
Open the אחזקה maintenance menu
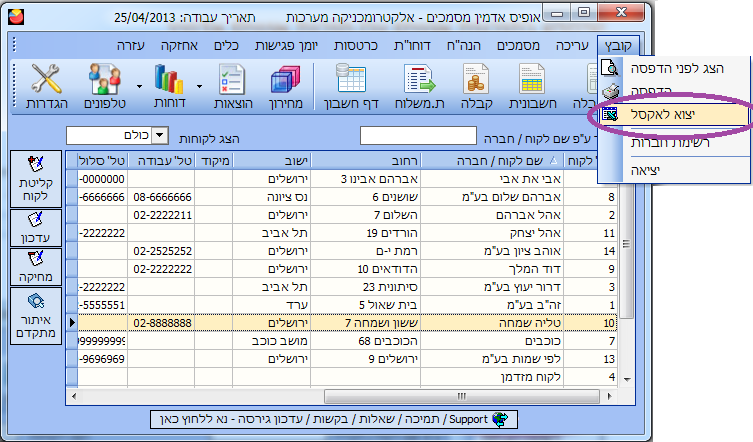coord(179,46)
